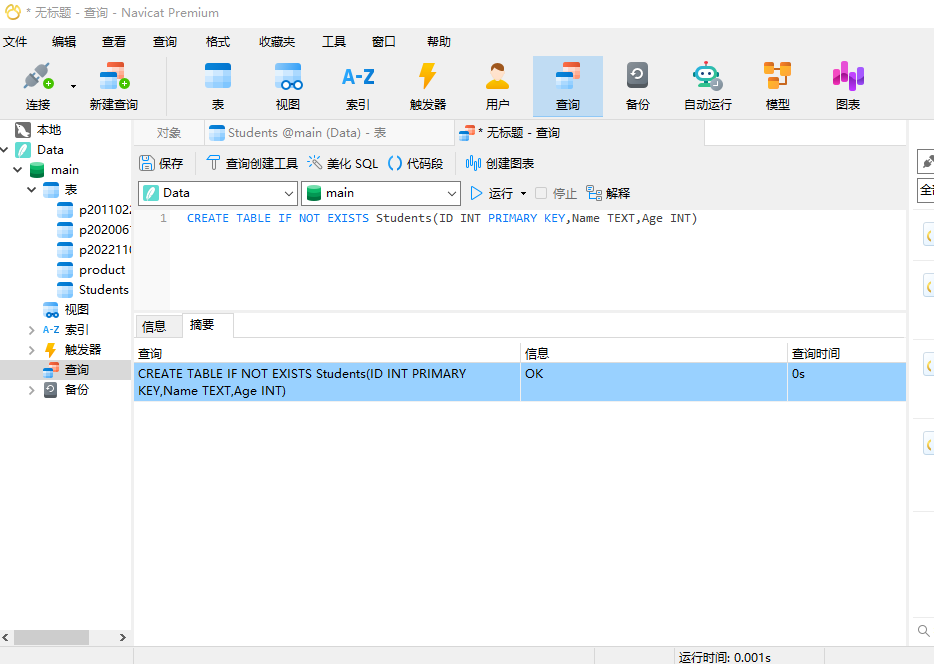
Task: Open the Chart (图表) toolbar icon
Action: [x=848, y=86]
